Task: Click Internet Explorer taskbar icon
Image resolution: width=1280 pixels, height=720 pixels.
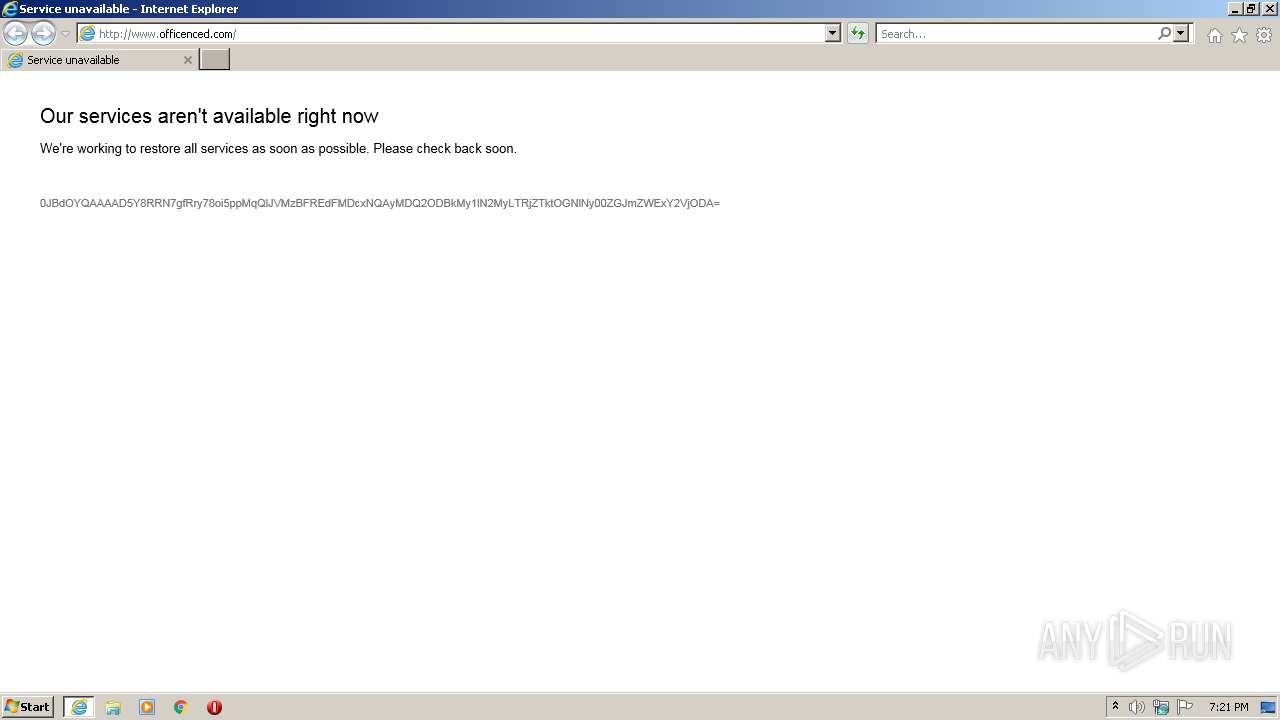Action: pyautogui.click(x=79, y=707)
